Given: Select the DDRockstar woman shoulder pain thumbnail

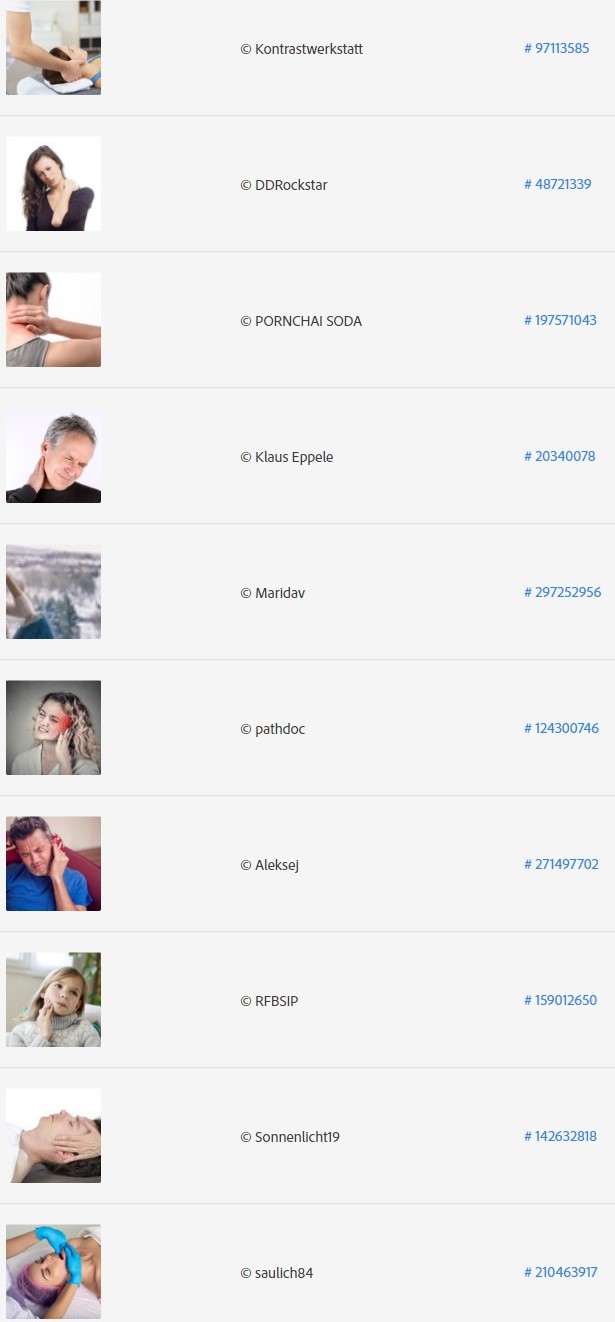Looking at the screenshot, I should point(53,184).
